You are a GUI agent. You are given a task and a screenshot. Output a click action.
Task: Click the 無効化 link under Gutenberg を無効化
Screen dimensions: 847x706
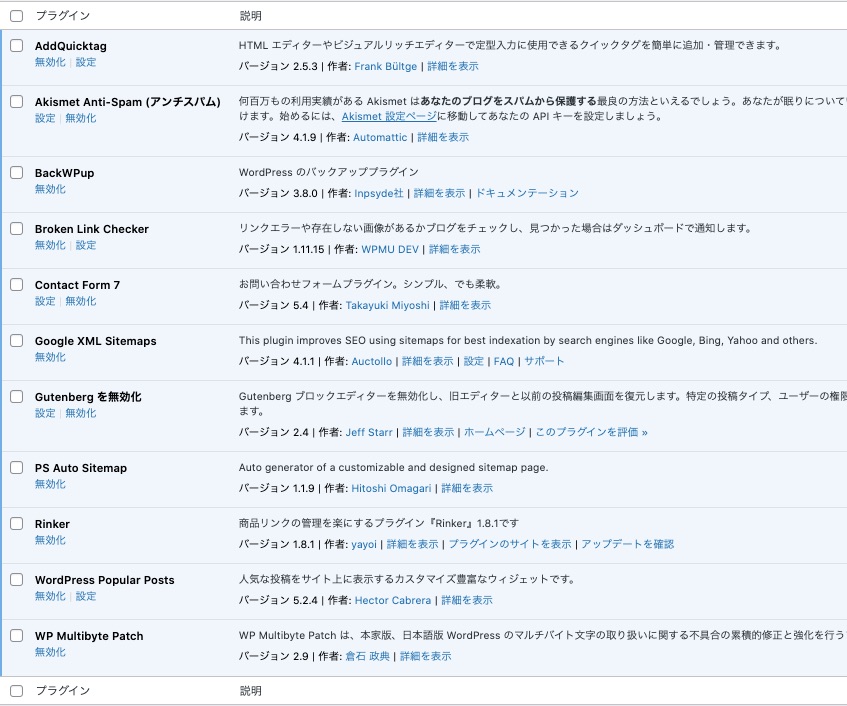[x=81, y=413]
